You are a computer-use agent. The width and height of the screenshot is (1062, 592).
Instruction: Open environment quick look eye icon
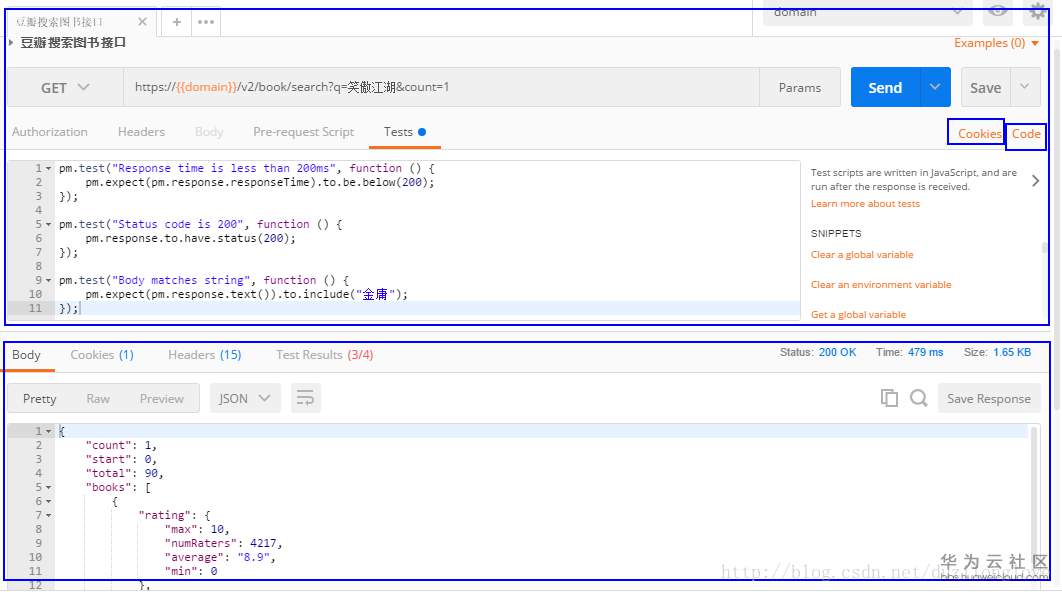(x=997, y=12)
